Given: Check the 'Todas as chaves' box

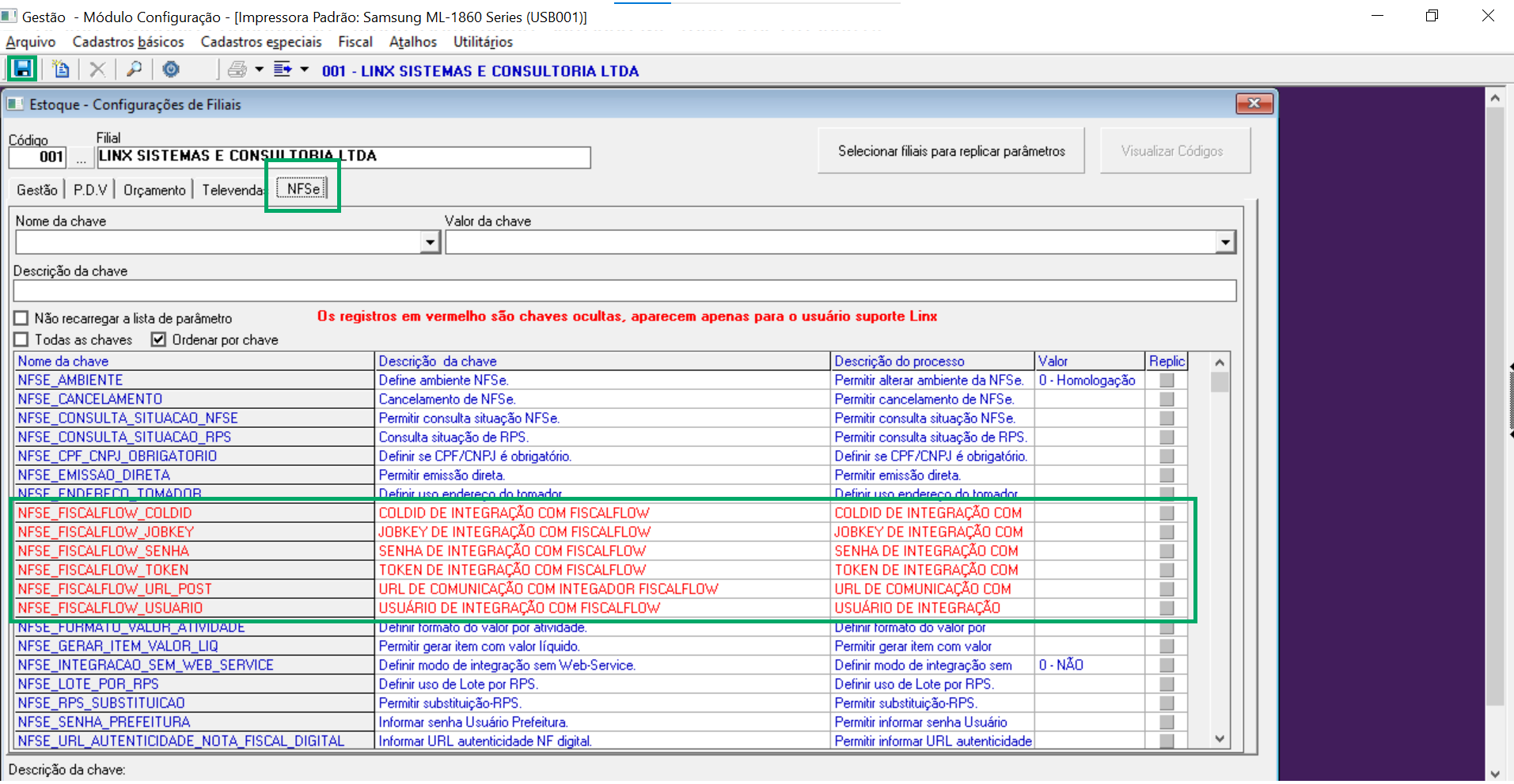Looking at the screenshot, I should 21,340.
